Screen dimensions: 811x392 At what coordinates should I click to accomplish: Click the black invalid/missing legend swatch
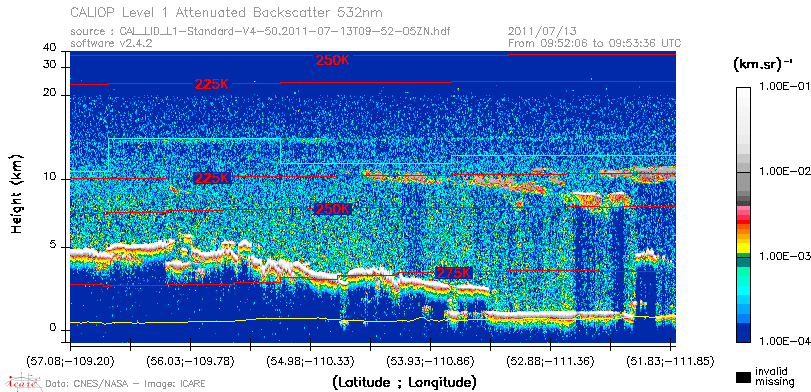pyautogui.click(x=743, y=377)
